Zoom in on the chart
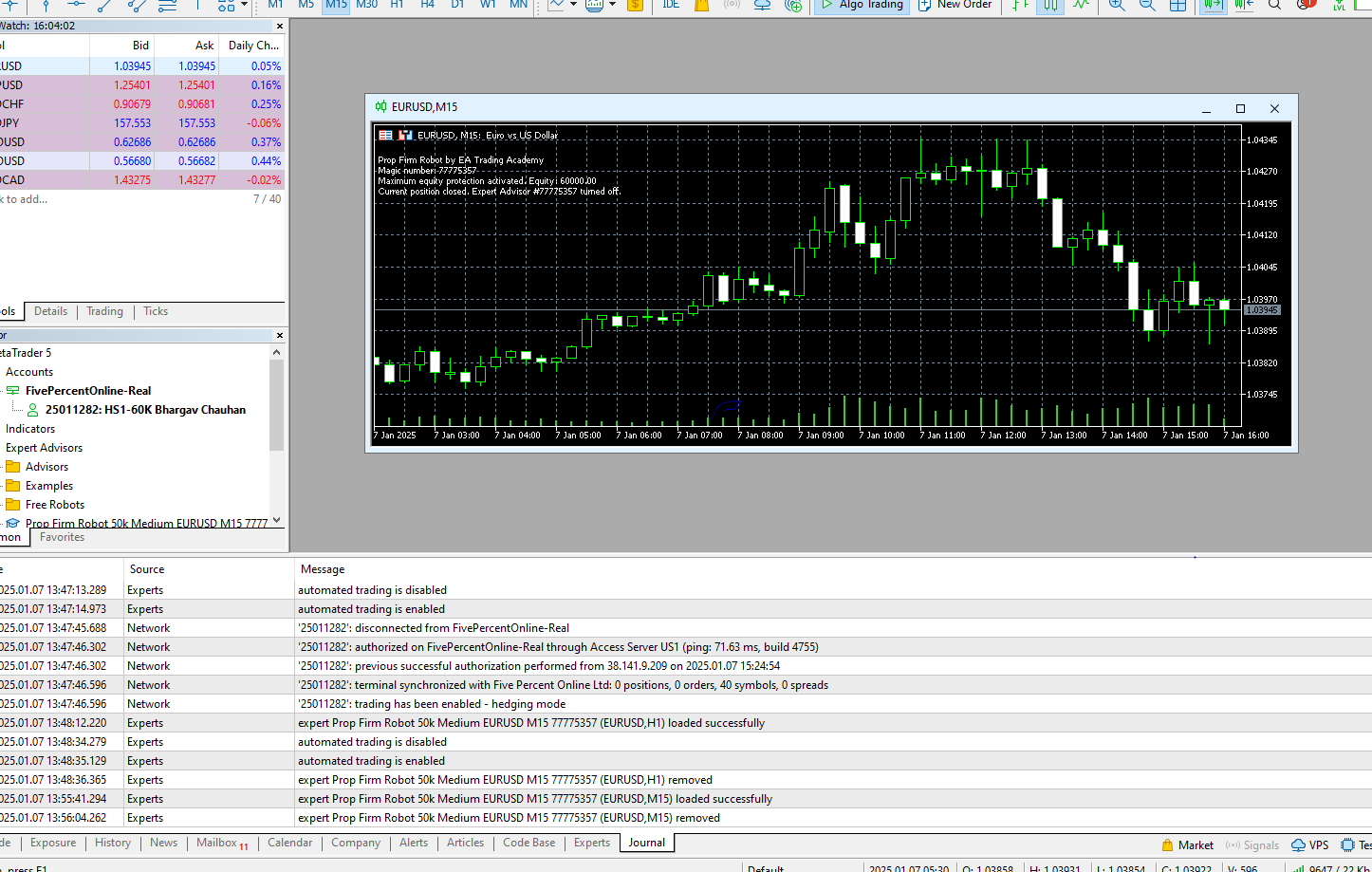 (1117, 5)
